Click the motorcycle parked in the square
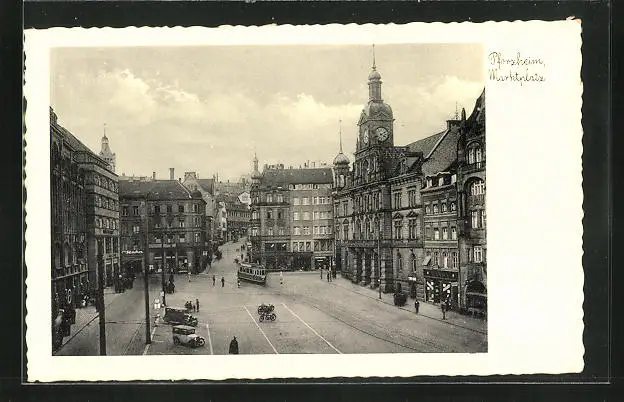 point(267,313)
